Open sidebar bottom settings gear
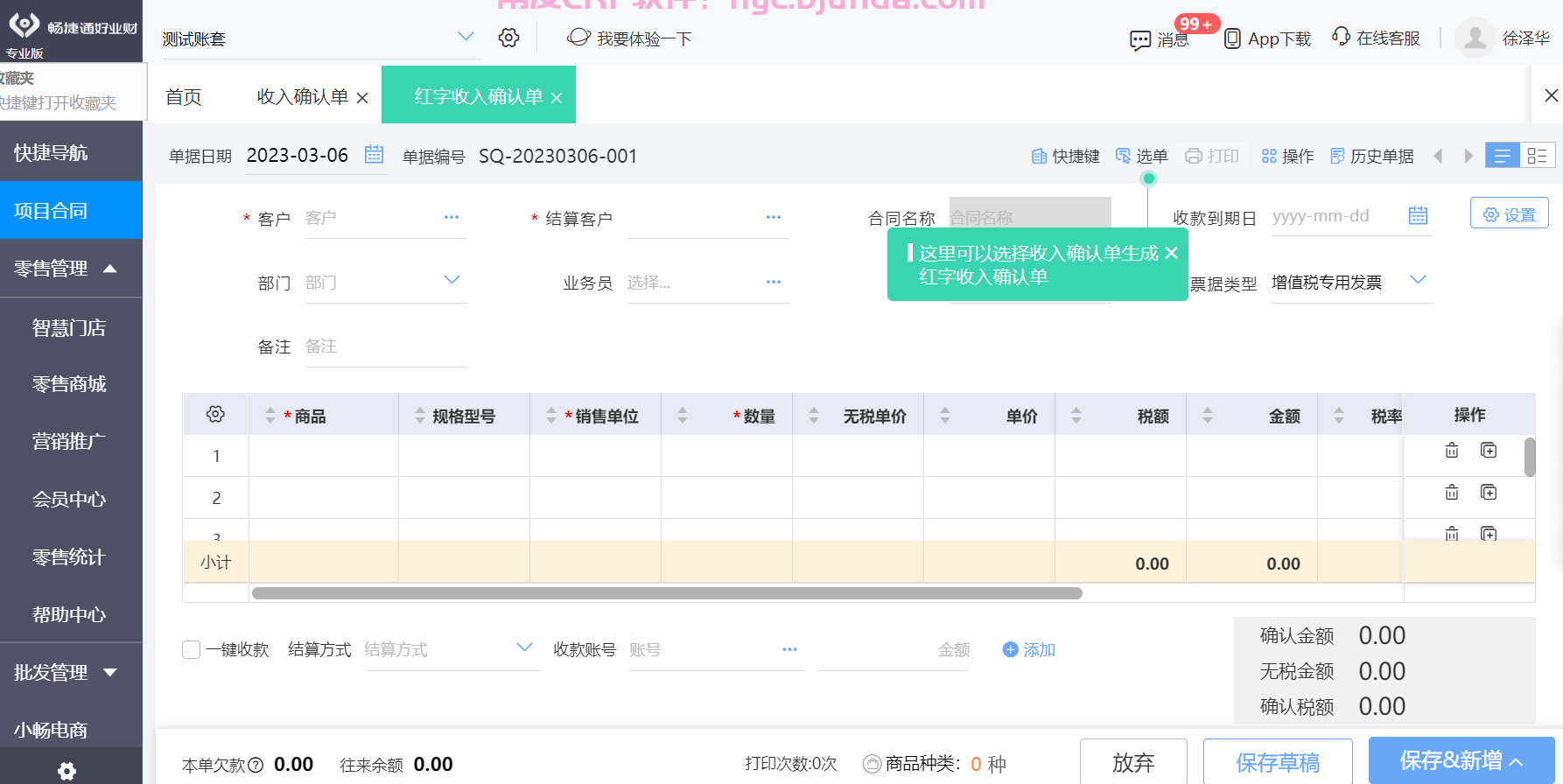The image size is (1563, 784). [x=67, y=771]
